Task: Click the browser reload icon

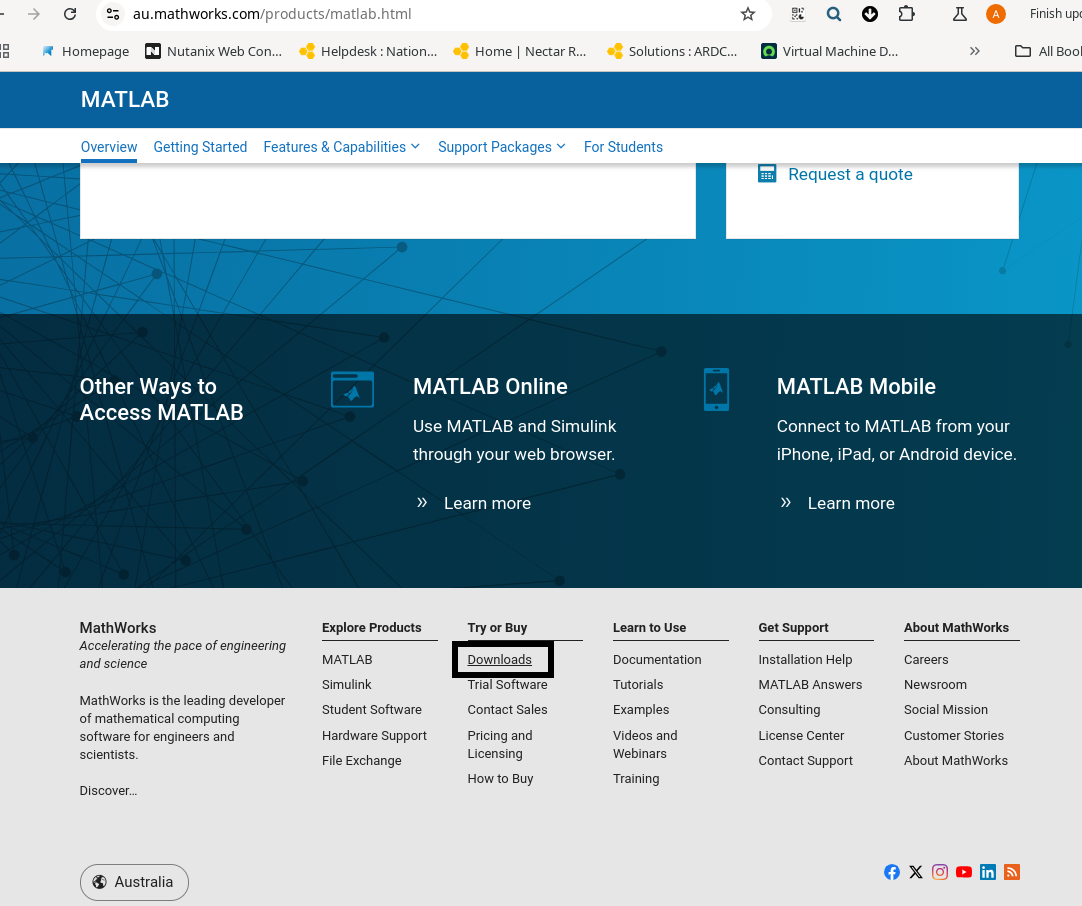Action: [70, 14]
